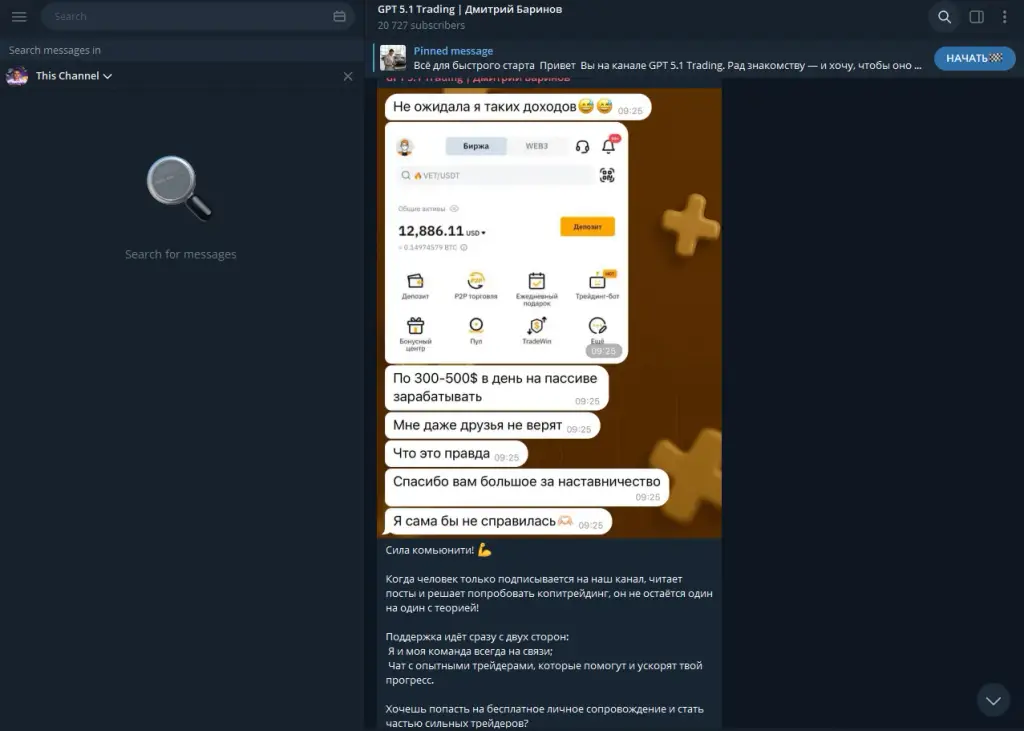Screen dimensions: 1024x731
Task: Click the '20 727 subscribers' text
Action: [x=421, y=25]
